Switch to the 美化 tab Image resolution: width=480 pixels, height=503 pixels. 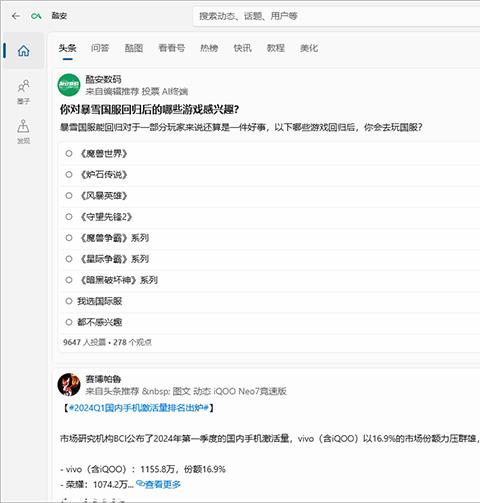309,48
